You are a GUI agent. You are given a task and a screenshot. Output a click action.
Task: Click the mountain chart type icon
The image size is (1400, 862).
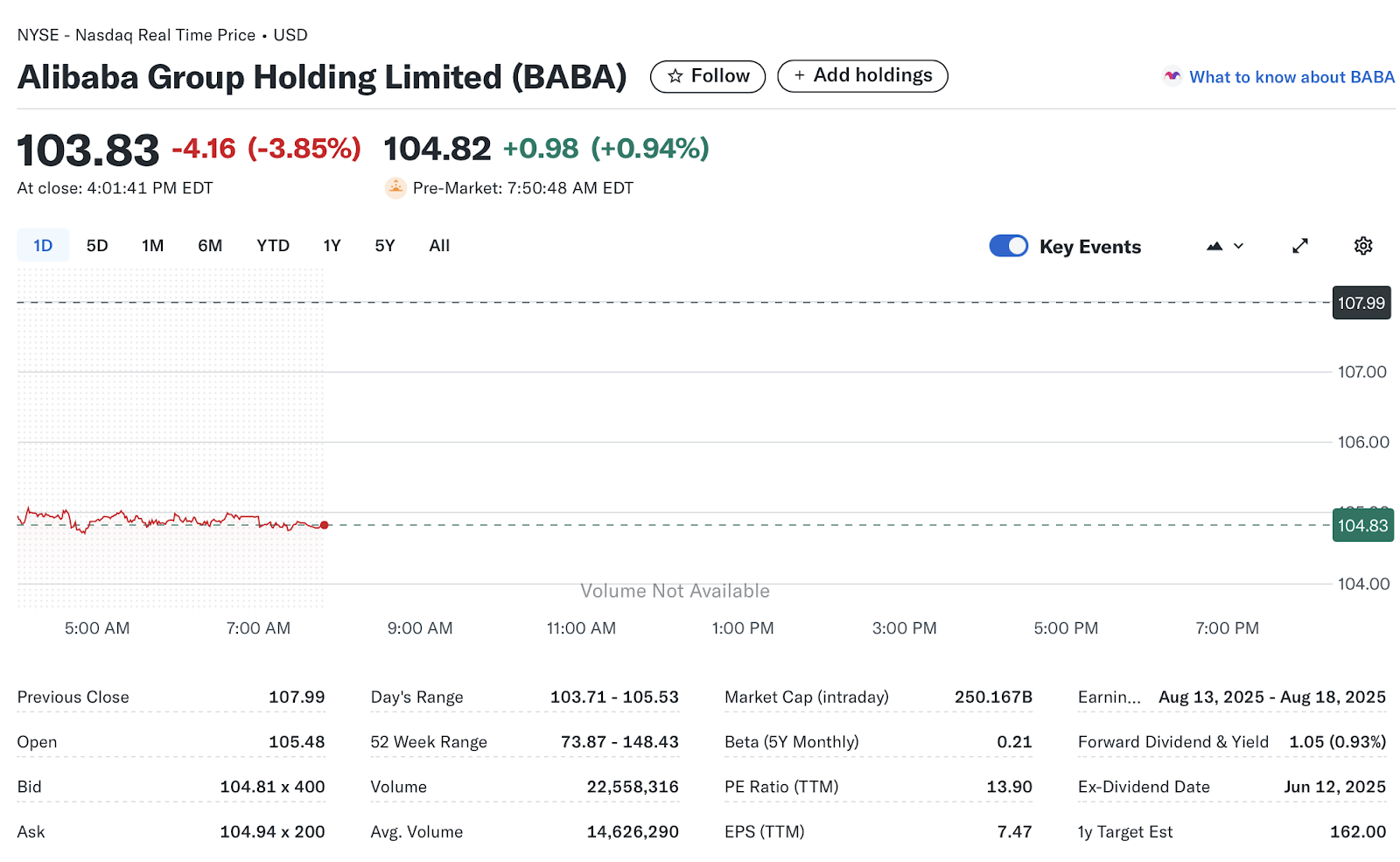1214,247
